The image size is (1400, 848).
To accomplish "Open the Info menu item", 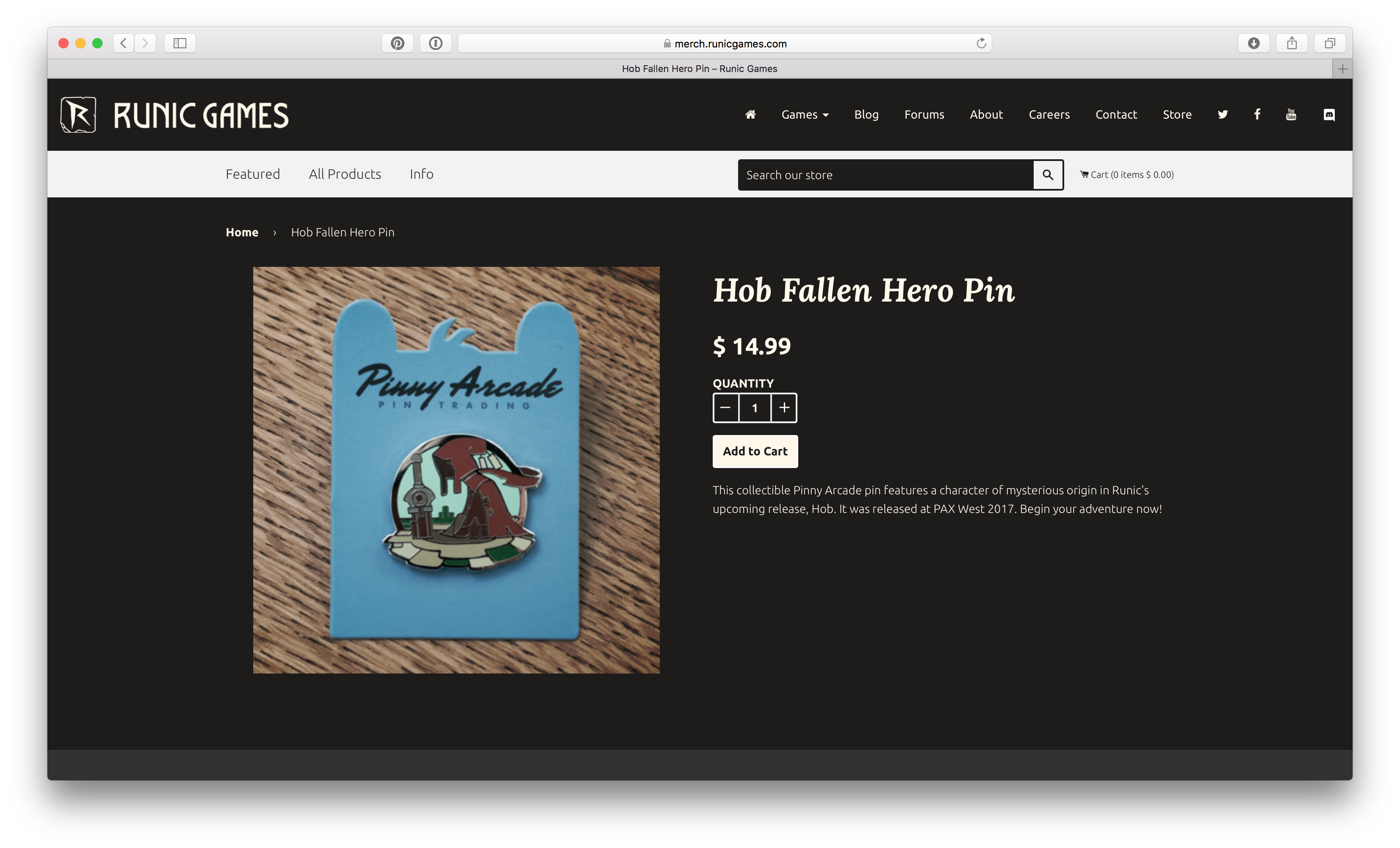I will tap(422, 174).
